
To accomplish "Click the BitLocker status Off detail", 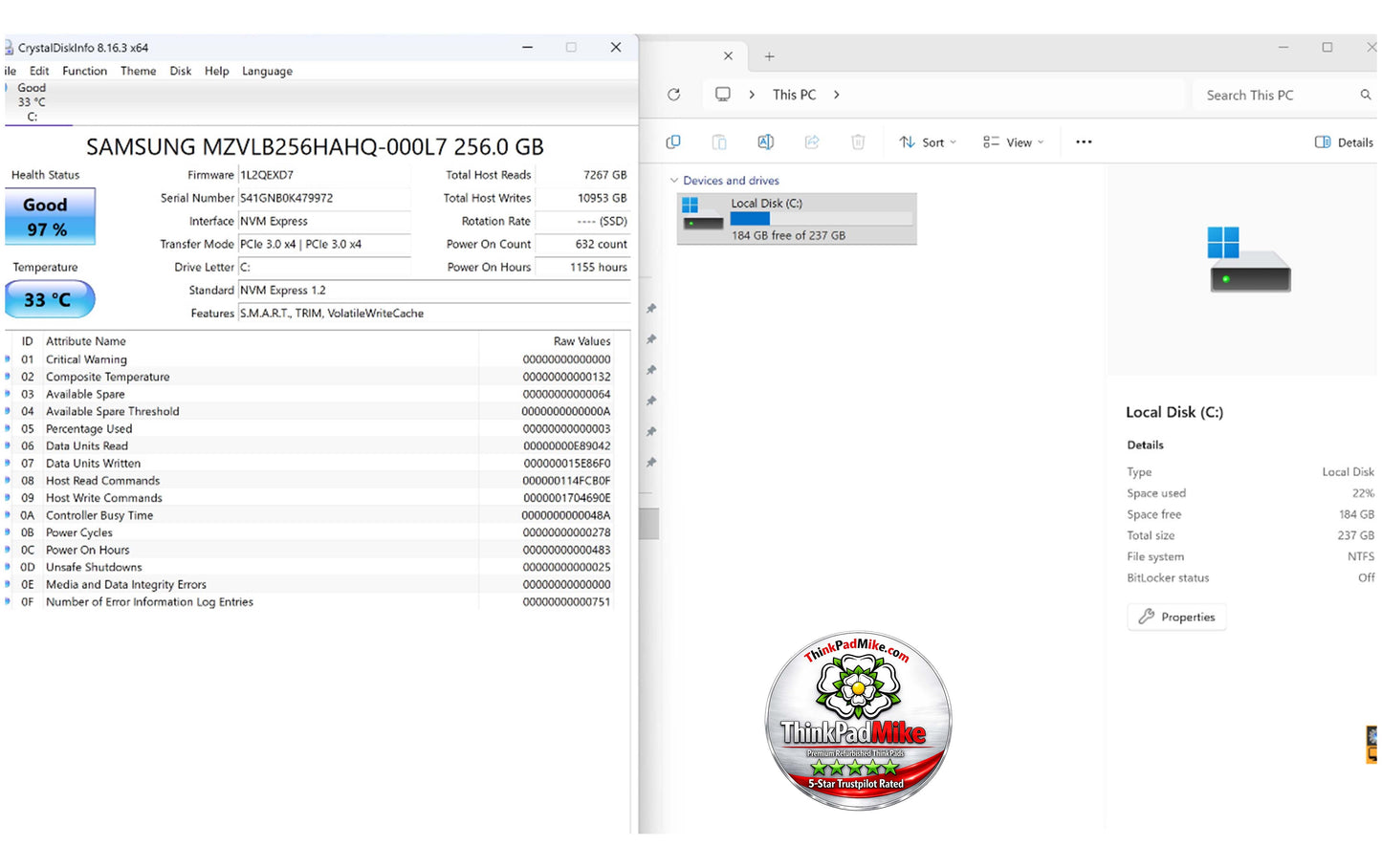I will point(1250,577).
